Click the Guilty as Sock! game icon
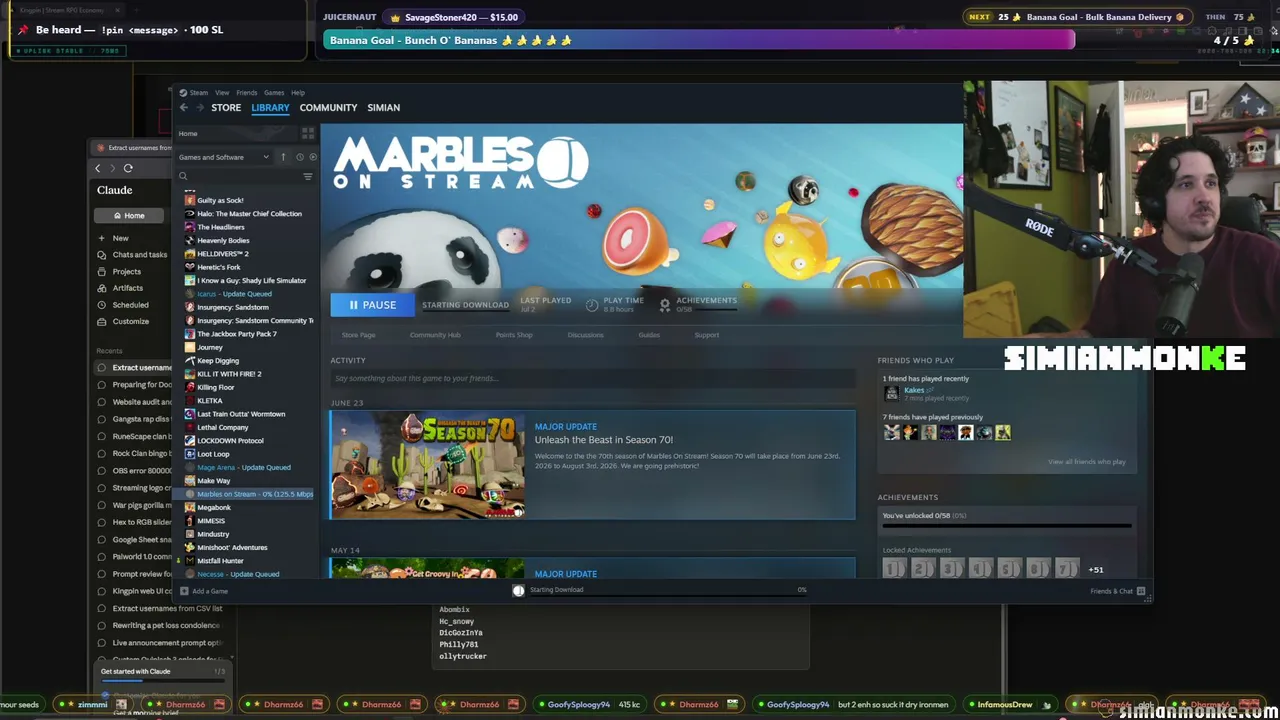This screenshot has height=720, width=1280. pos(190,200)
